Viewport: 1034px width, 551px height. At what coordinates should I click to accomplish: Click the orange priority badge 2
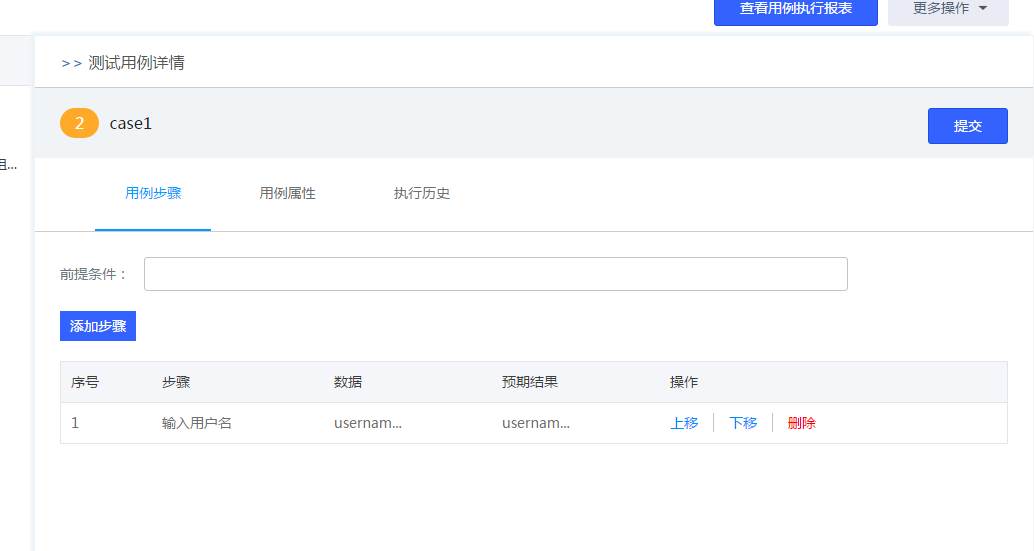(x=79, y=123)
